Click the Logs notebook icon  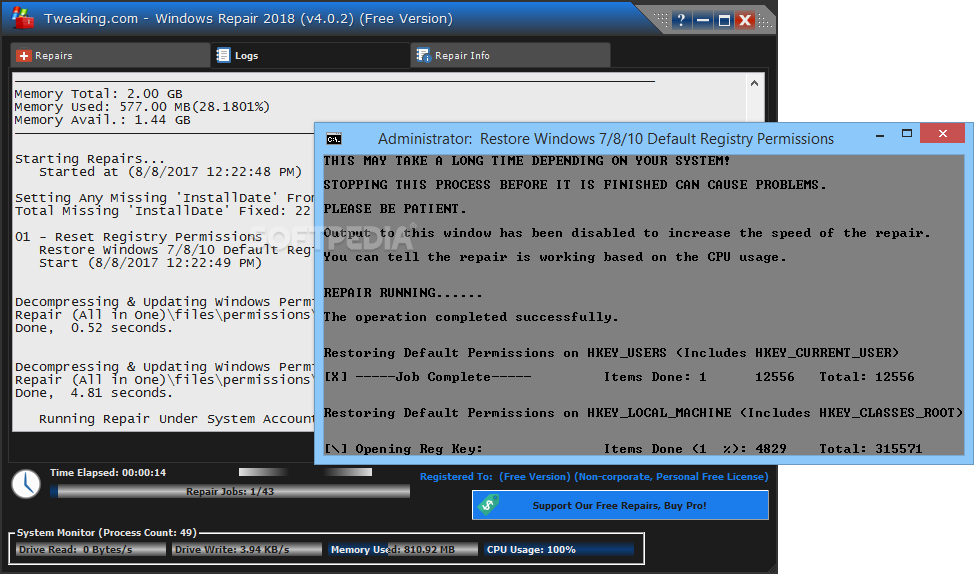pos(223,55)
